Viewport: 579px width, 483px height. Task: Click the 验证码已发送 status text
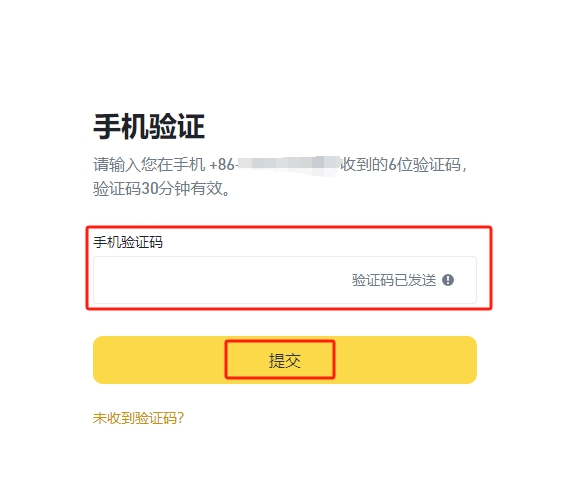[394, 280]
